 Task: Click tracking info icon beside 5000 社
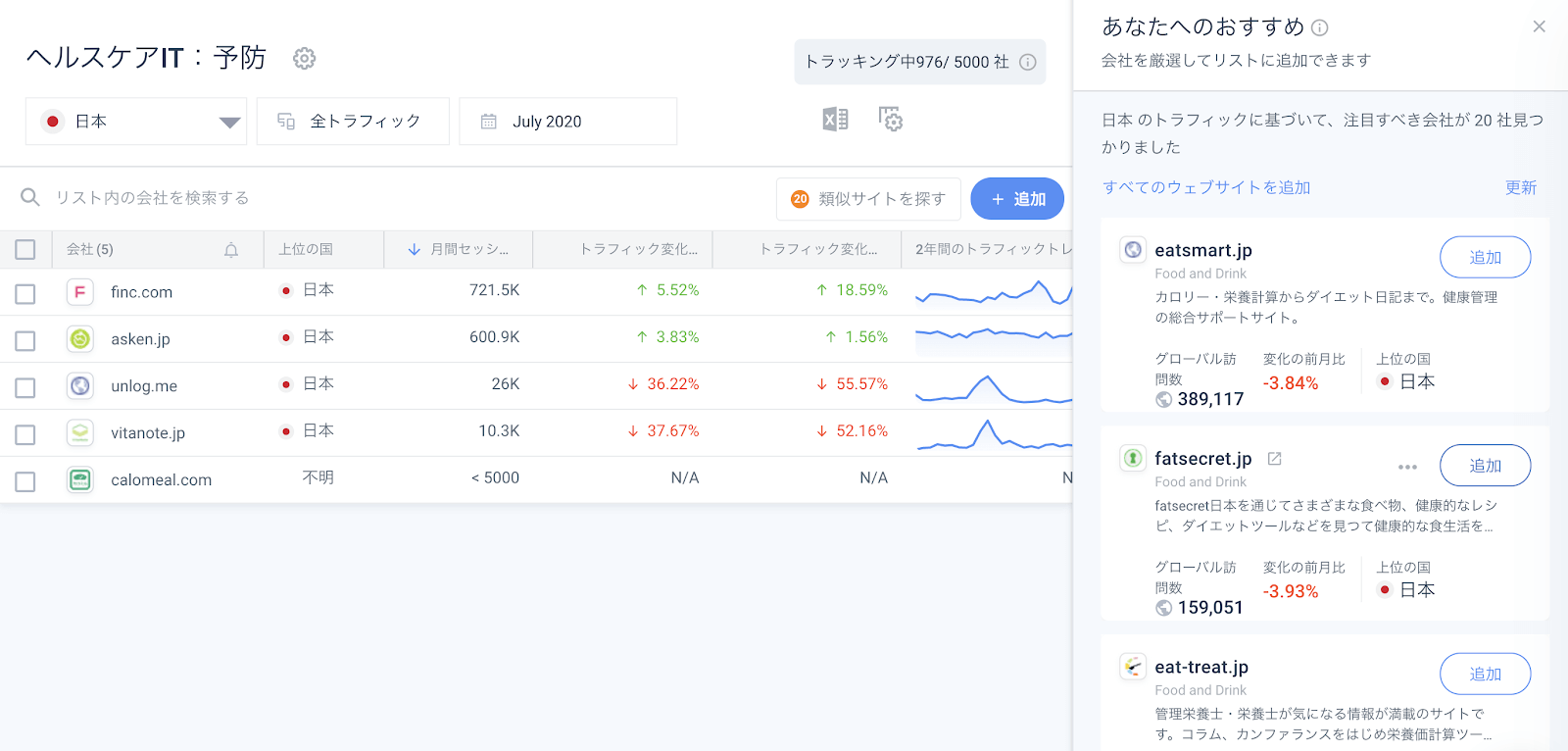coord(1028,62)
